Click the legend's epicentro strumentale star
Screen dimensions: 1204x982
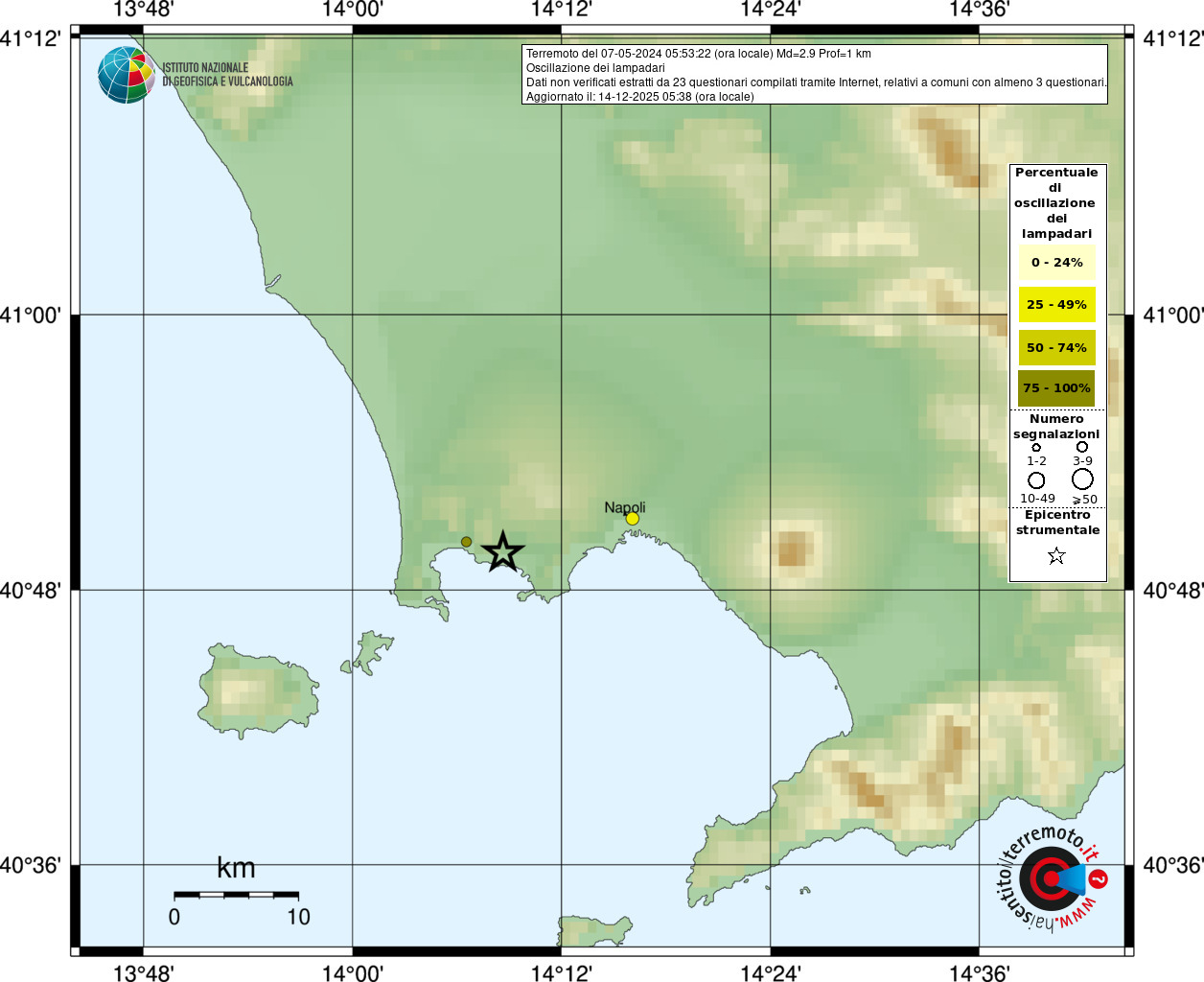tap(1056, 556)
